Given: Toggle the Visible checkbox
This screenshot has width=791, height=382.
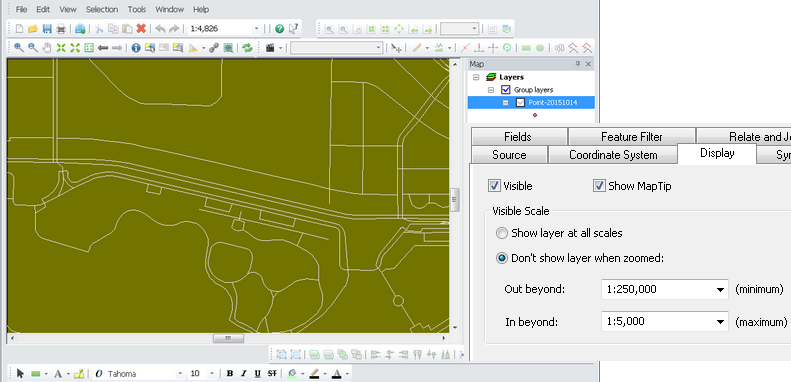Looking at the screenshot, I should point(494,186).
